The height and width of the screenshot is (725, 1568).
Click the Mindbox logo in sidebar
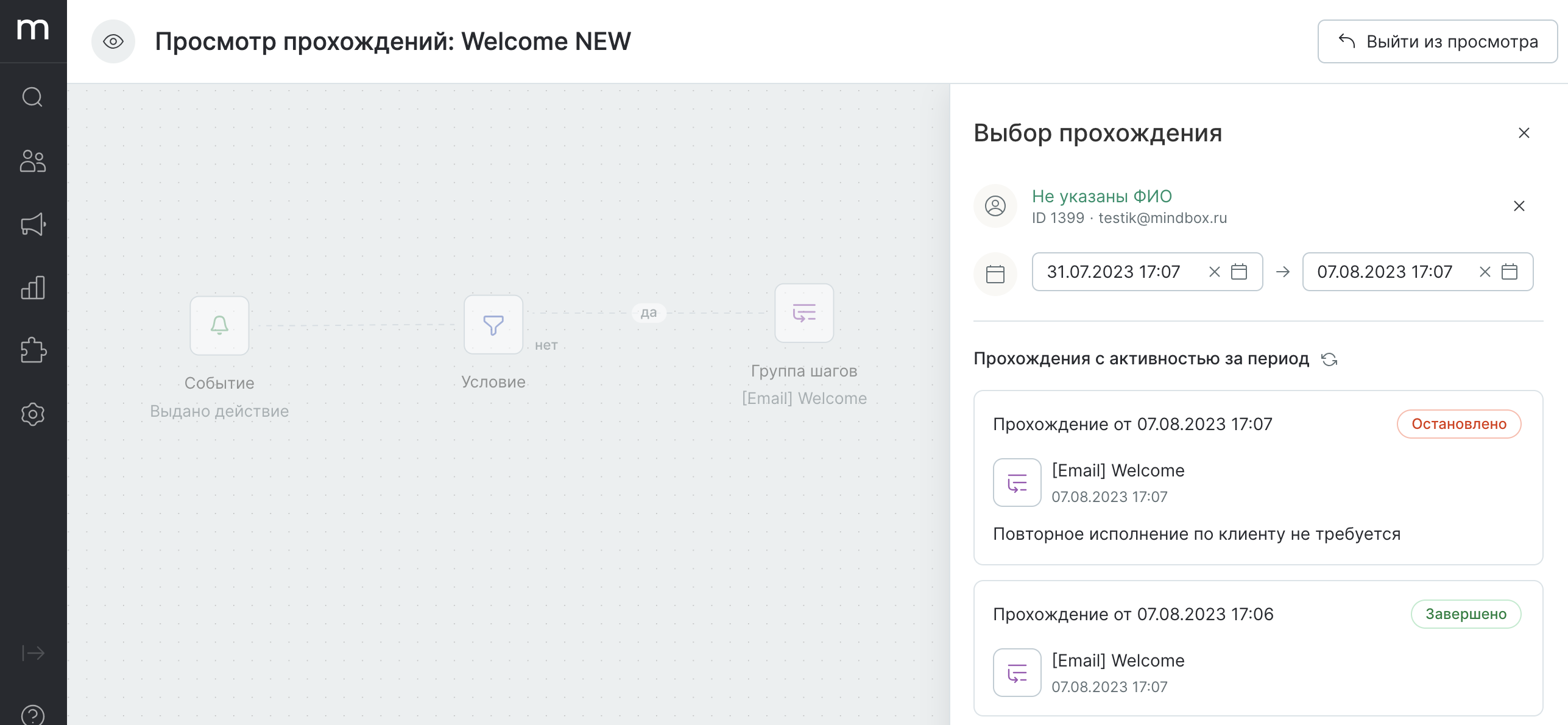pyautogui.click(x=33, y=29)
